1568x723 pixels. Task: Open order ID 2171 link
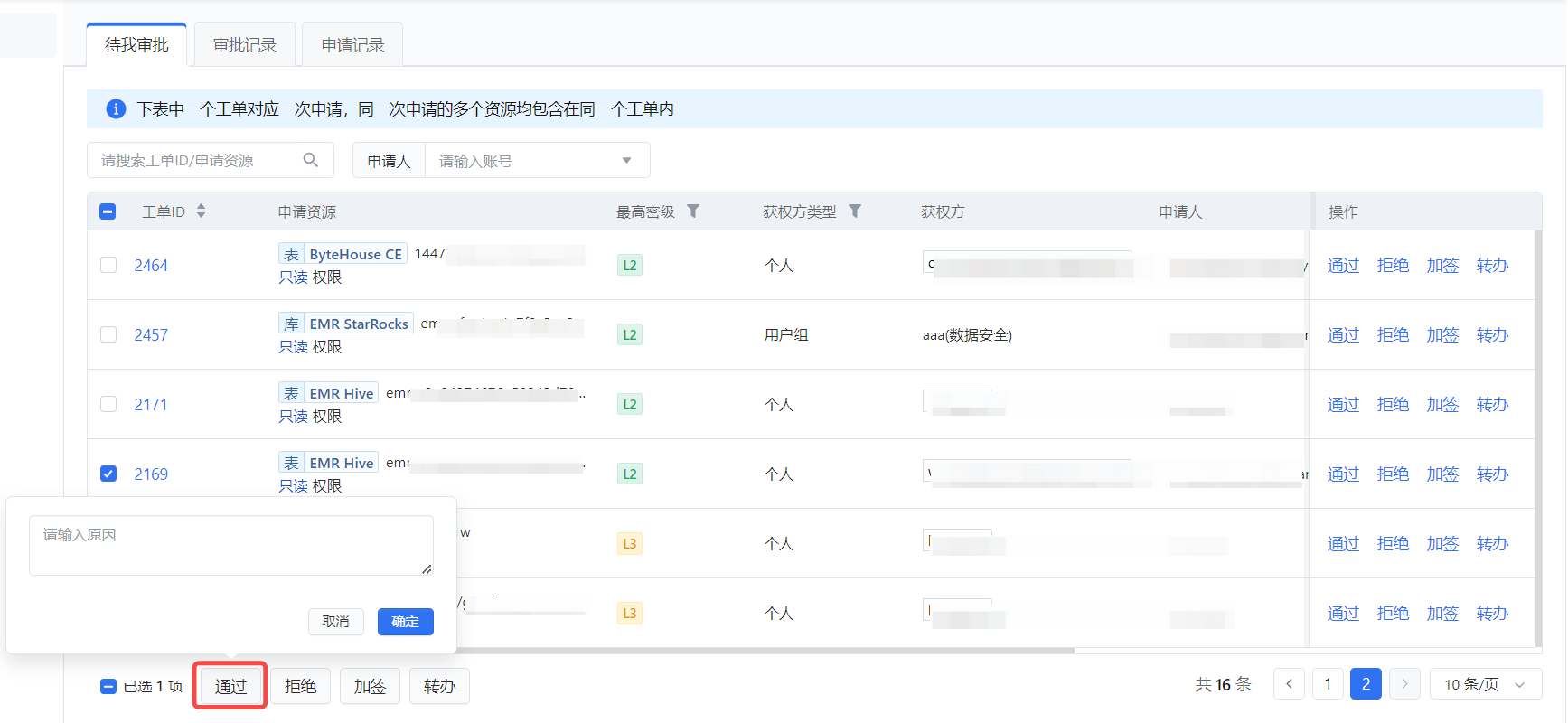pos(151,404)
